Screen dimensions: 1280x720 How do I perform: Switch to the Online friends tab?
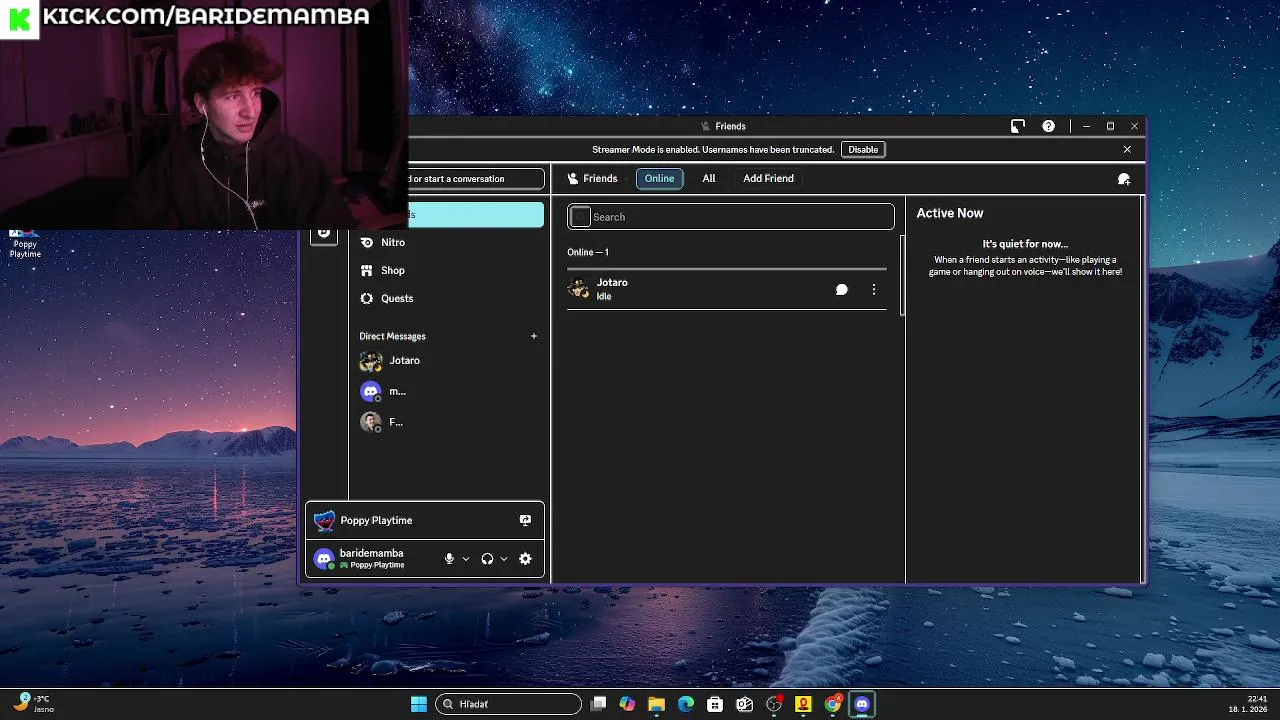659,178
